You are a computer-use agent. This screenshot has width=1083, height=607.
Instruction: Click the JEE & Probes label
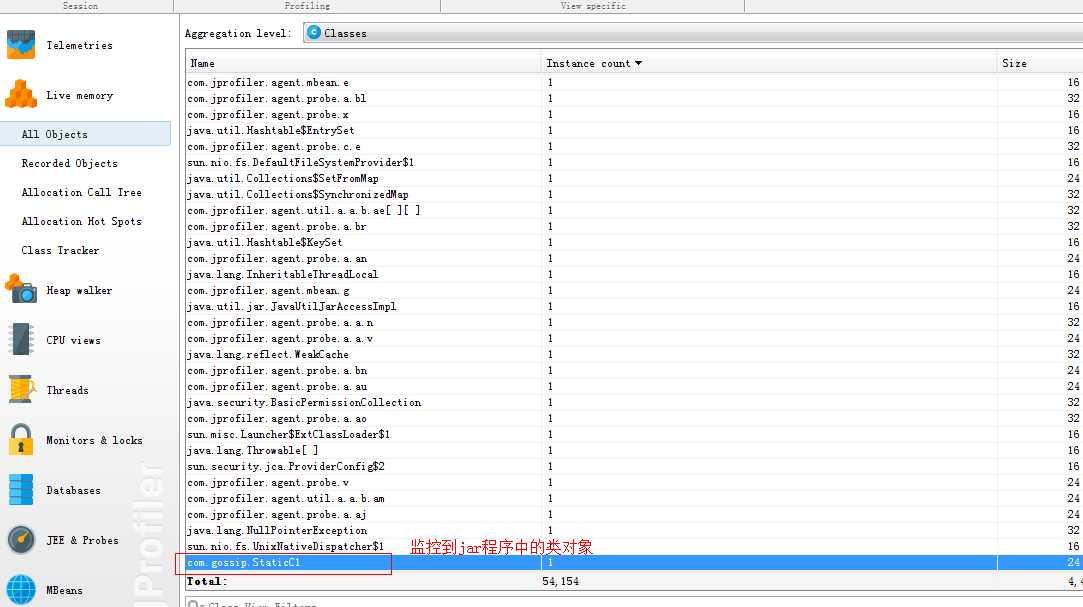[82, 540]
